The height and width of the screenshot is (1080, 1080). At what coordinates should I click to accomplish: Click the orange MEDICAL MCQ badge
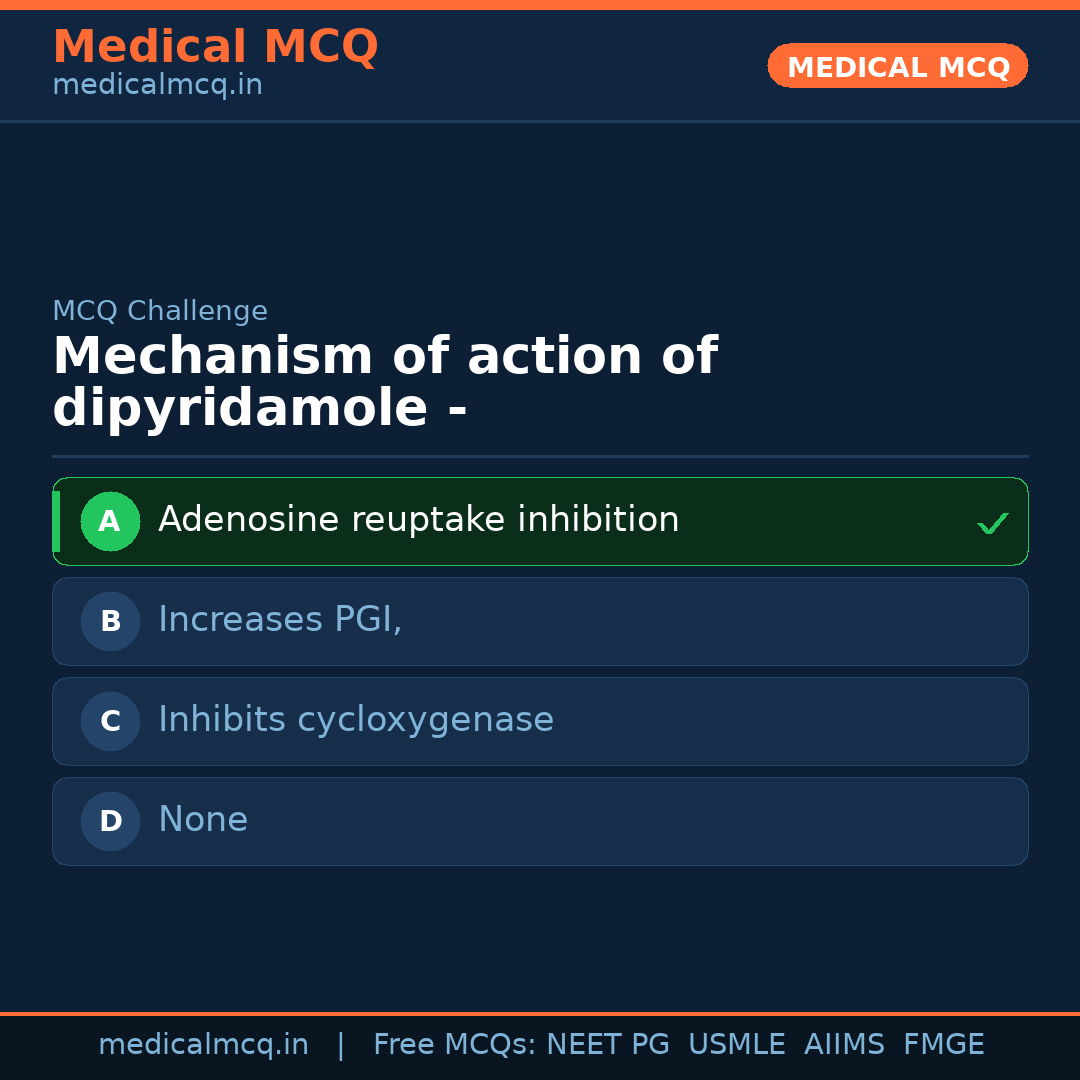coord(897,67)
